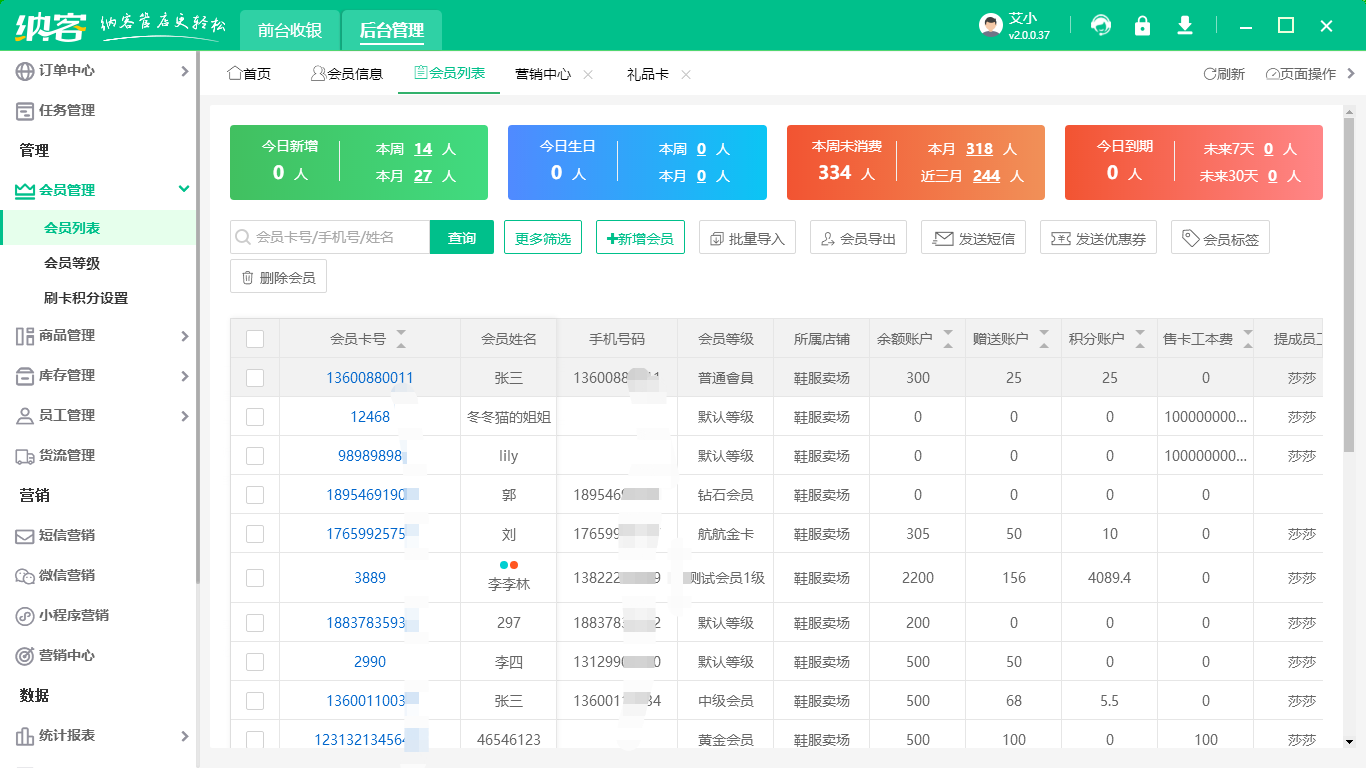This screenshot has height=768, width=1366.
Task: Open the 会员信息 page tab
Action: point(347,74)
